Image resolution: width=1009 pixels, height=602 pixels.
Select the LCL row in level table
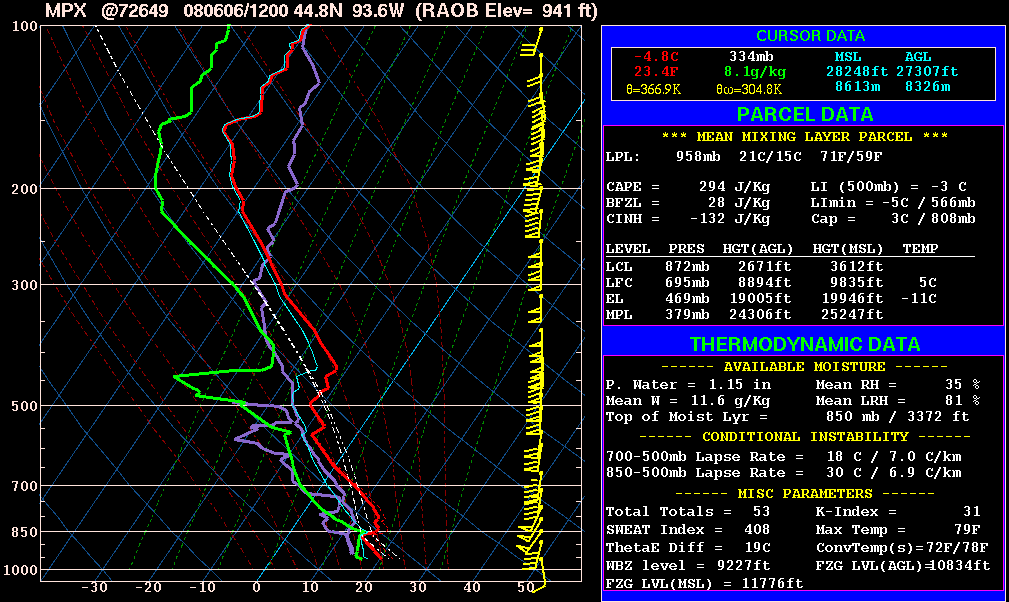pyautogui.click(x=618, y=267)
